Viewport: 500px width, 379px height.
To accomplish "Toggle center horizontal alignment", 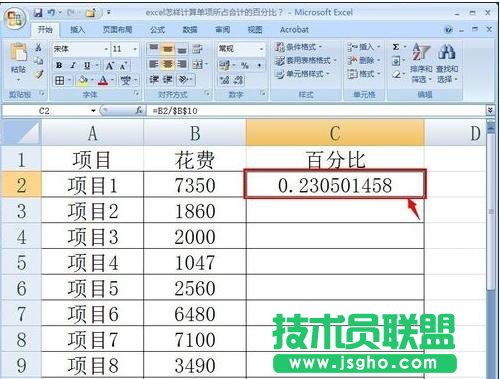I will click(168, 64).
